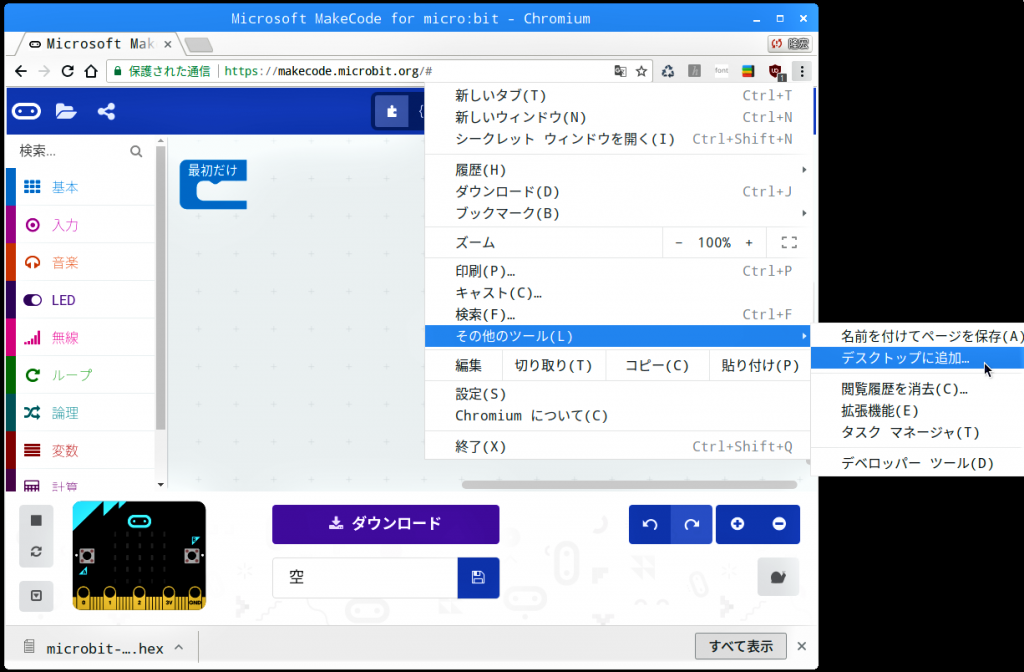Open the 論理 block category
Screen dimensions: 1024x672
80,413
